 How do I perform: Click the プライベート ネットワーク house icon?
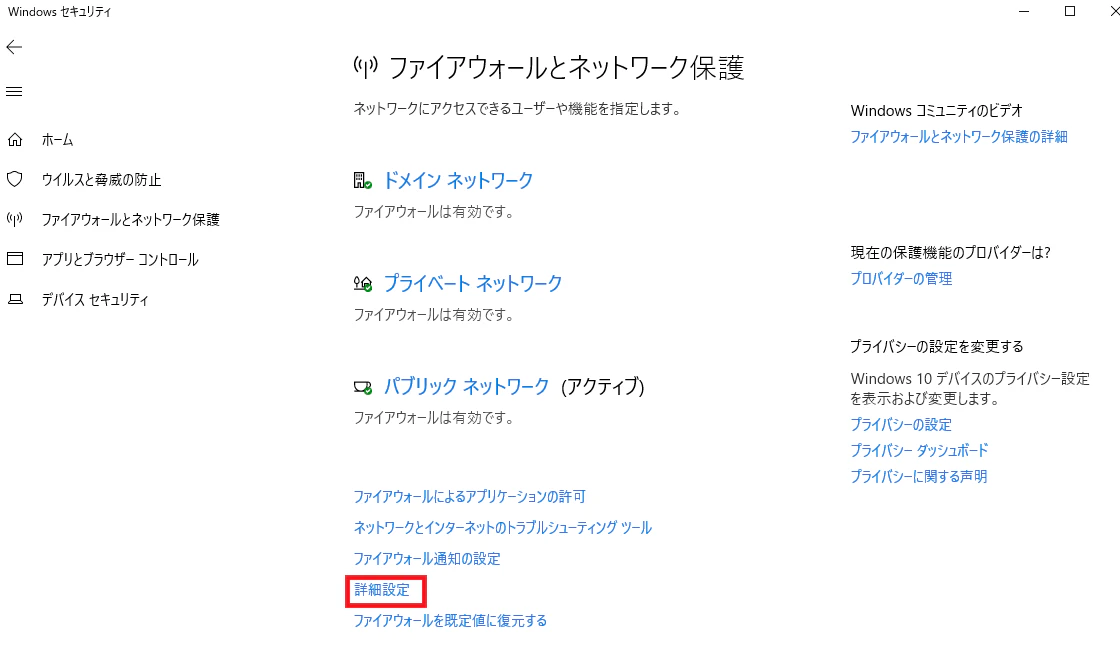pos(363,284)
